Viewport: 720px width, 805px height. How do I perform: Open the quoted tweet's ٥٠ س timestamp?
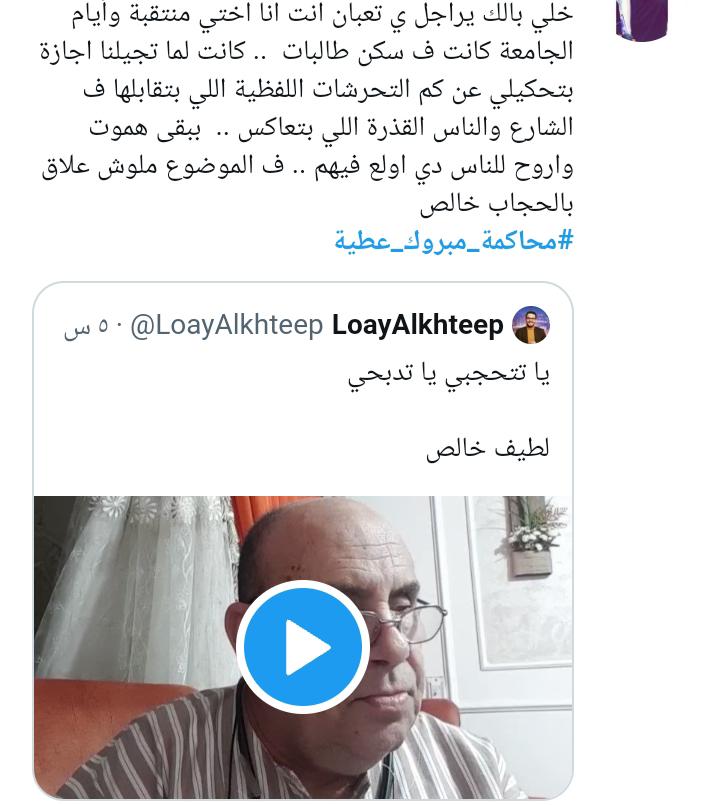click(87, 327)
